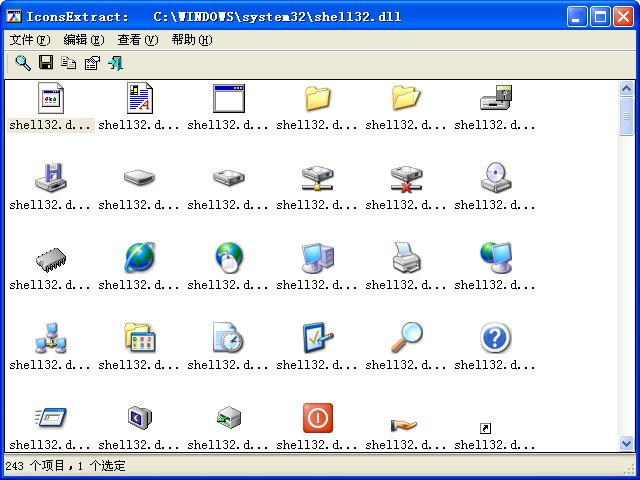The height and width of the screenshot is (480, 640).
Task: Click the scrollbar down arrow
Action: click(x=626, y=443)
